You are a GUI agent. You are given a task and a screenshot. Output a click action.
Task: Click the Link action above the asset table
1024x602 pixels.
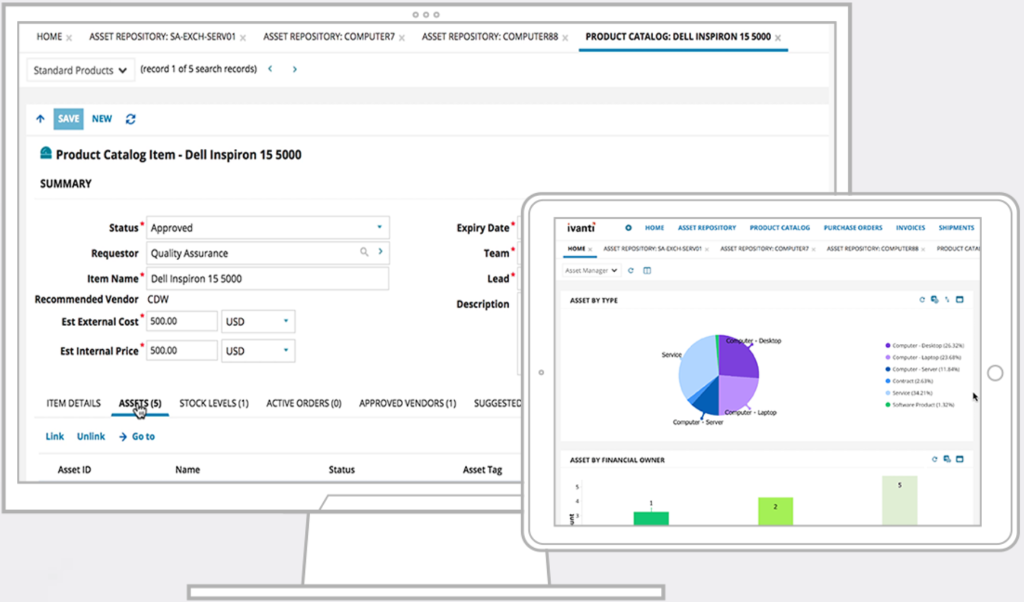tap(55, 436)
